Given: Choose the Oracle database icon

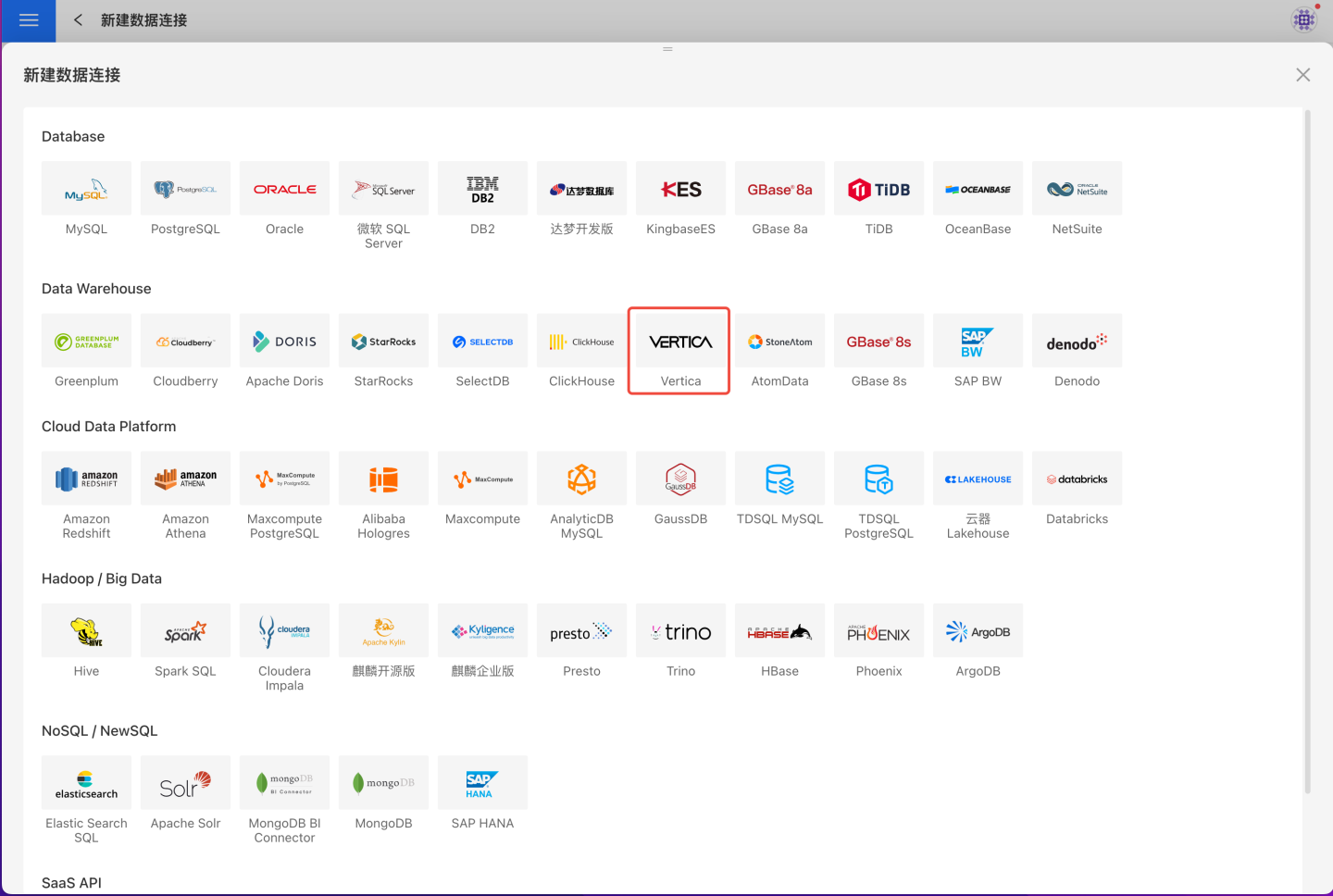Looking at the screenshot, I should (284, 189).
